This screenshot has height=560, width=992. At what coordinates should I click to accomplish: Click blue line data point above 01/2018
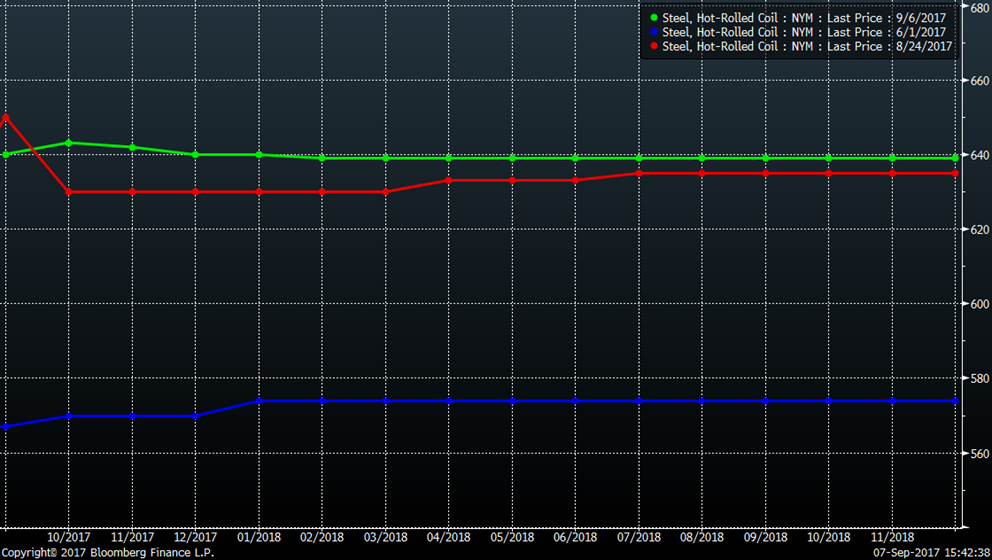click(259, 401)
